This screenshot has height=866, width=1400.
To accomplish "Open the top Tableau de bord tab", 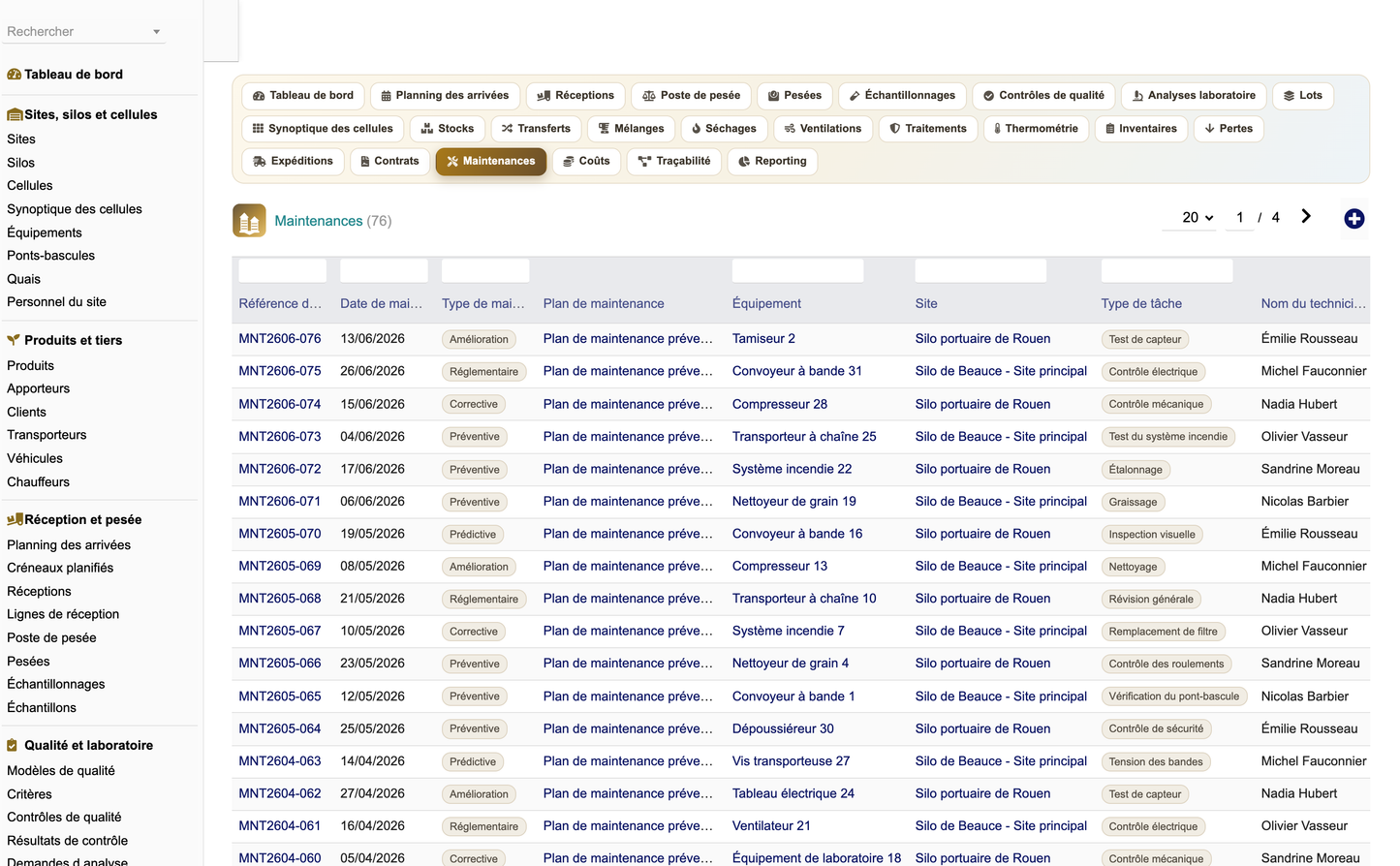I will click(x=303, y=96).
